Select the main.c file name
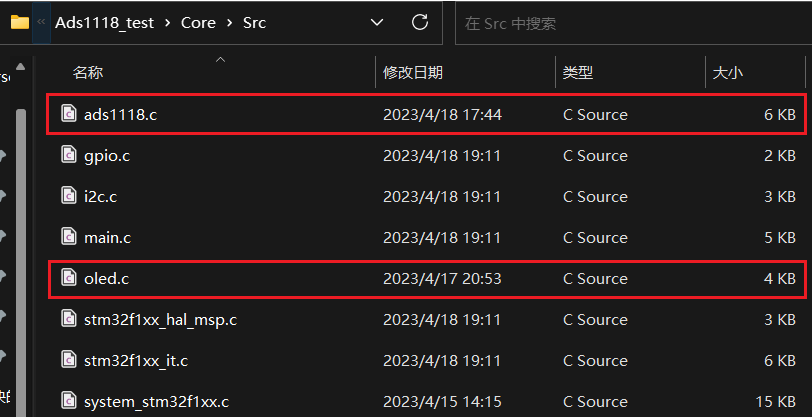The height and width of the screenshot is (417, 812). [107, 237]
